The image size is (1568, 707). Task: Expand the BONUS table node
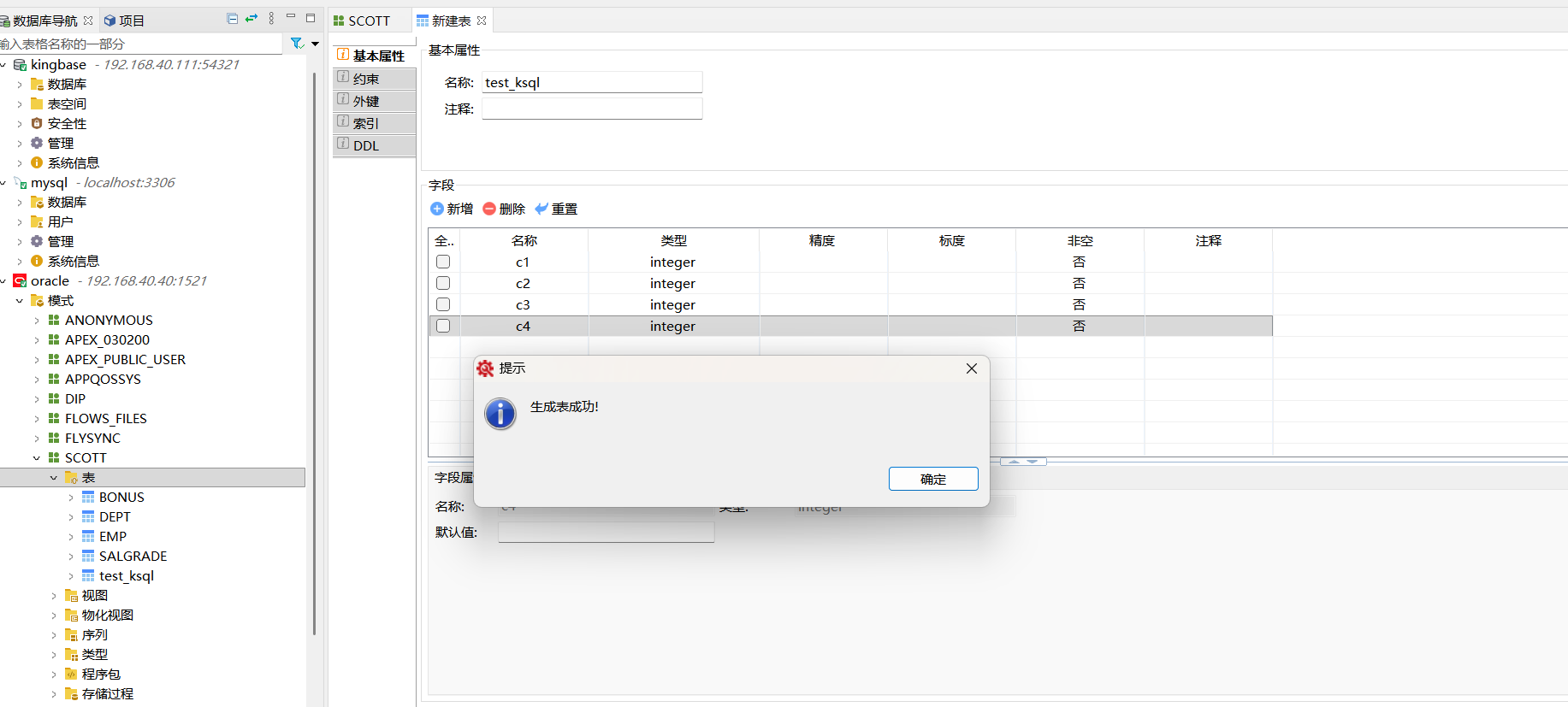click(x=71, y=498)
